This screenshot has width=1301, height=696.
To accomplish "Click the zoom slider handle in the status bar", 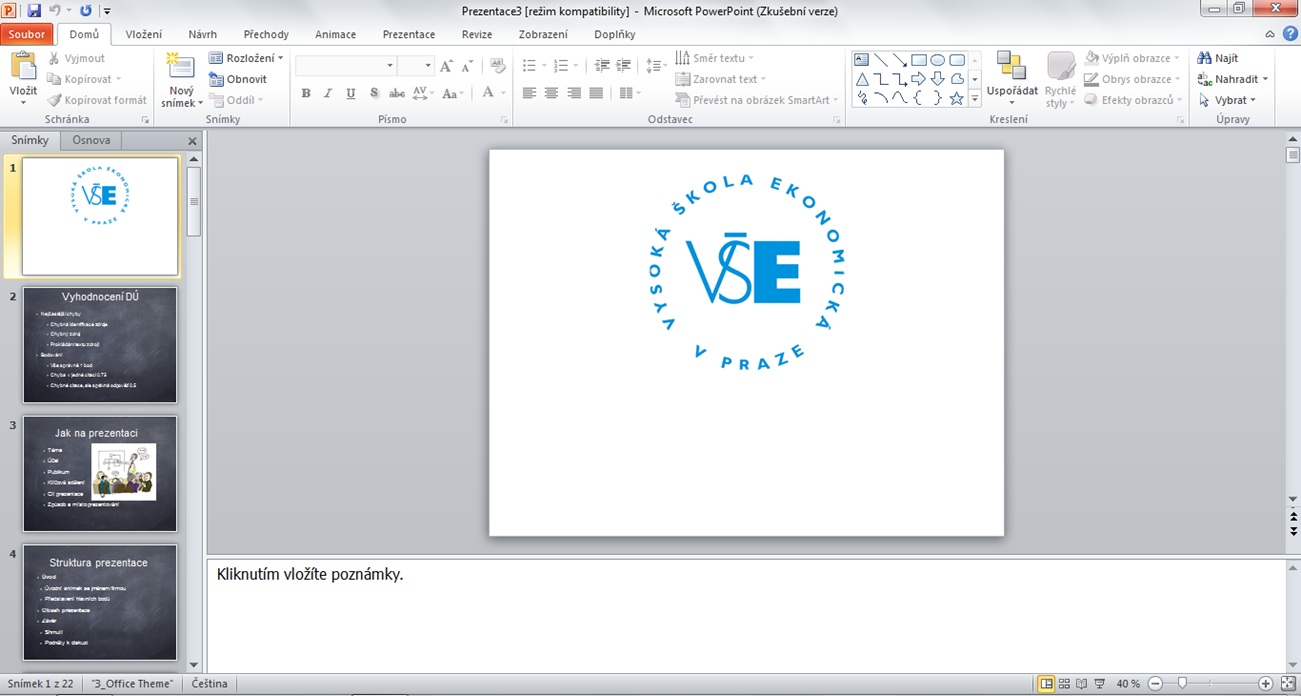I will click(x=1182, y=684).
